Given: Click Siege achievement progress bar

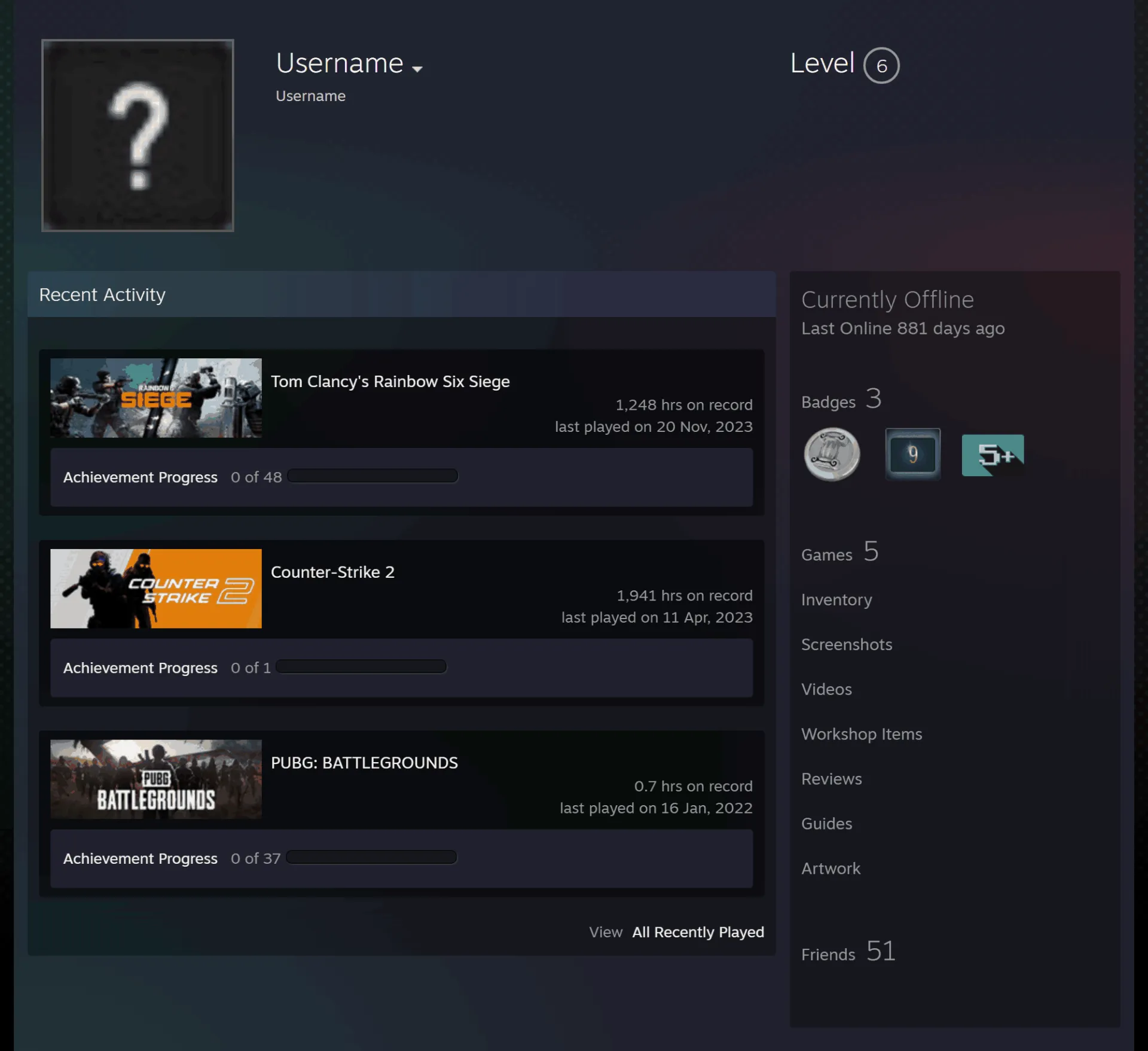Looking at the screenshot, I should (x=373, y=476).
